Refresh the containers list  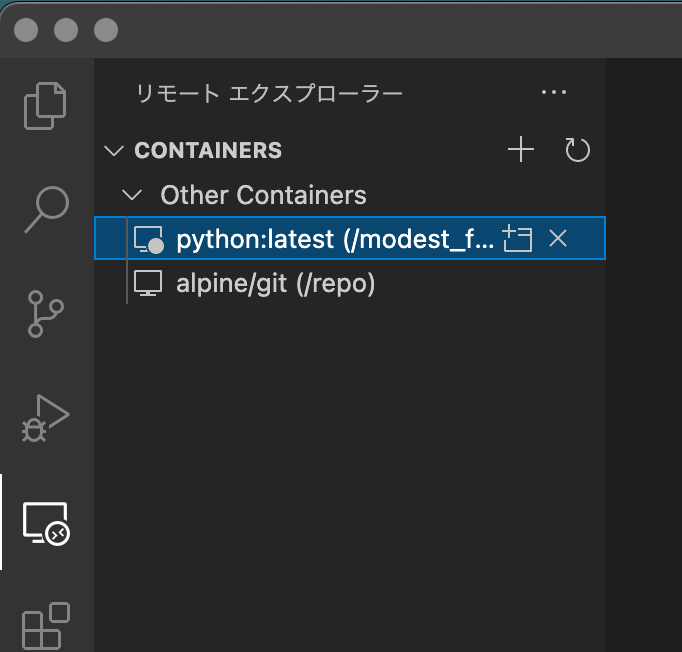[577, 151]
